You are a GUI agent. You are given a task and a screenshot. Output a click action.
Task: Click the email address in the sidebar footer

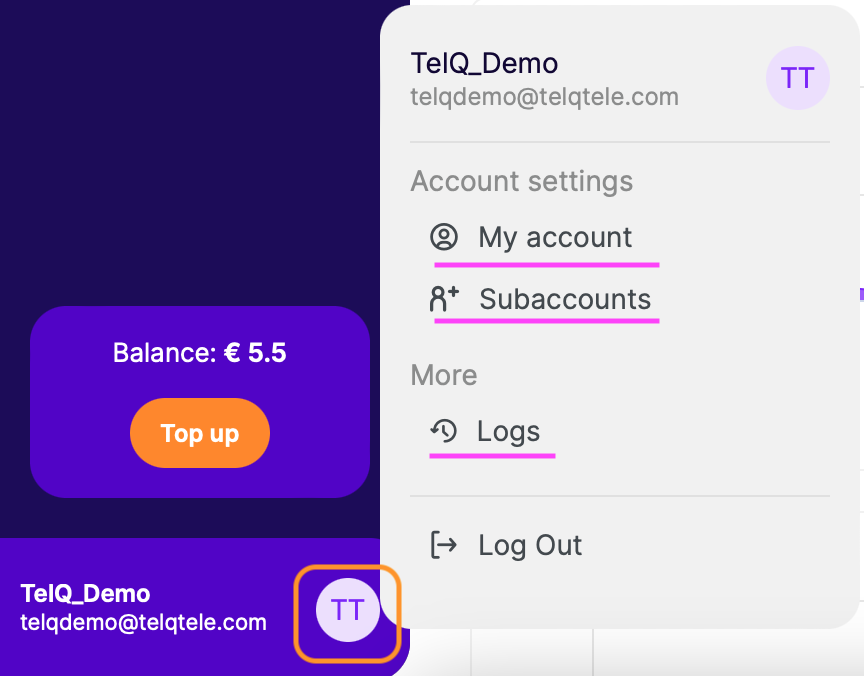[143, 622]
